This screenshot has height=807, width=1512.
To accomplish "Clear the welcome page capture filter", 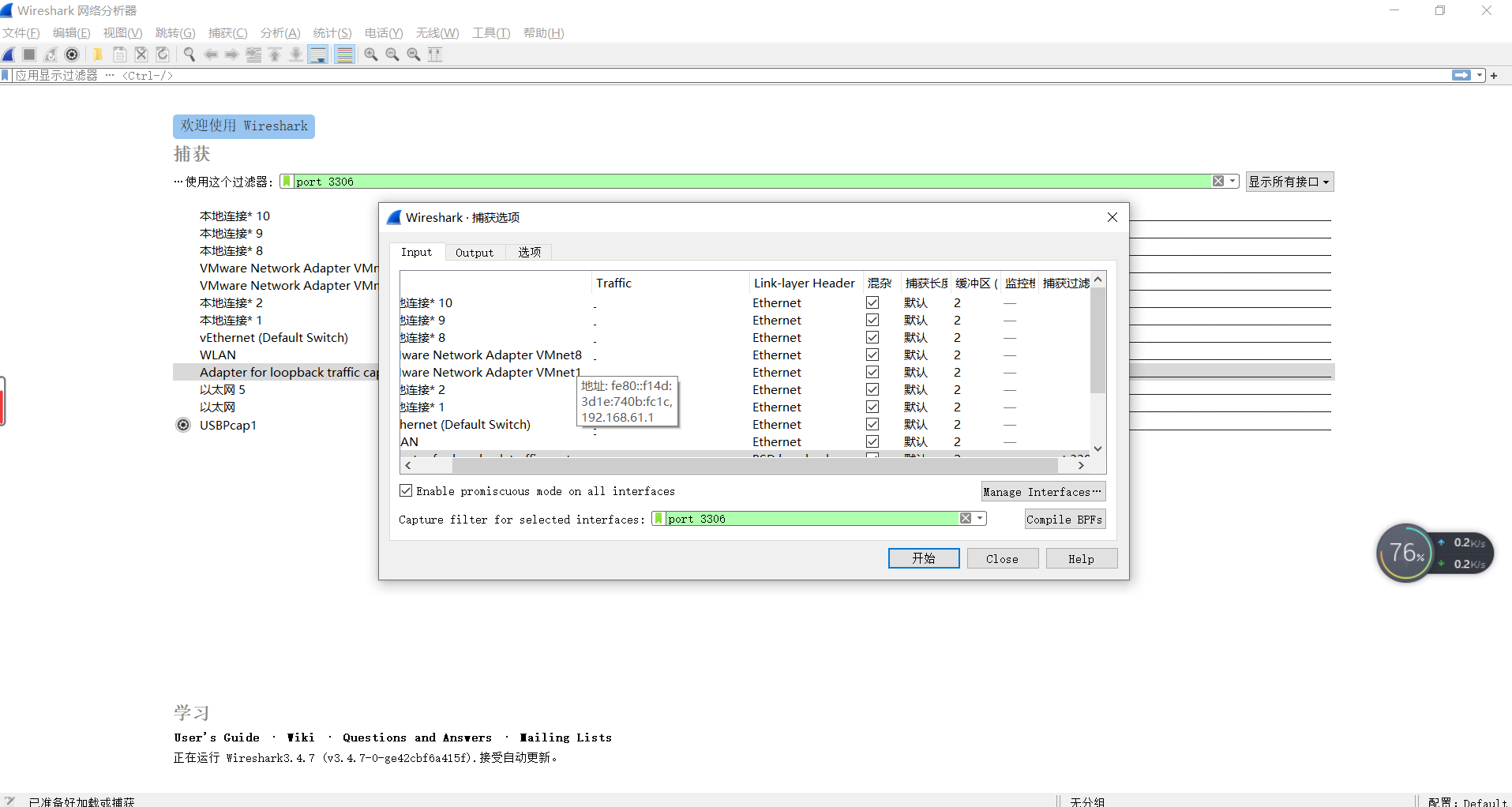I will (x=1218, y=182).
